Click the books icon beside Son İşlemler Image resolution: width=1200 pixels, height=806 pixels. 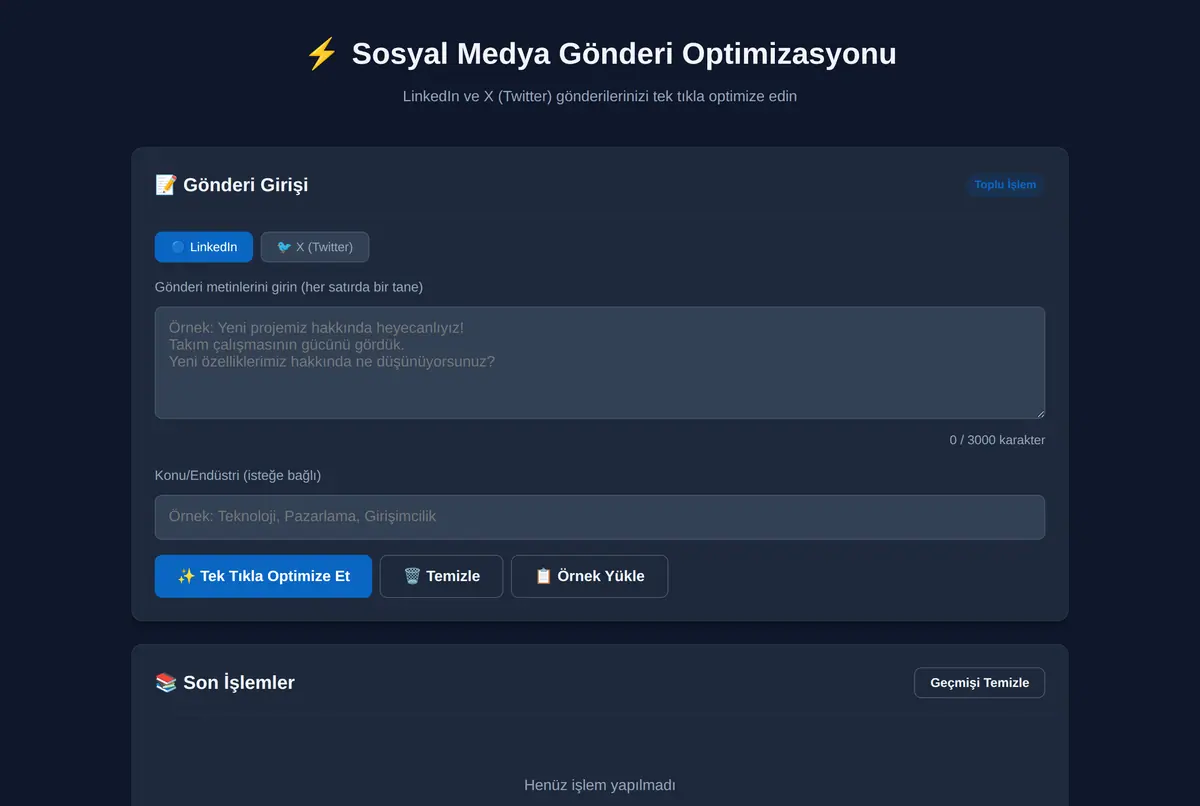coord(166,683)
